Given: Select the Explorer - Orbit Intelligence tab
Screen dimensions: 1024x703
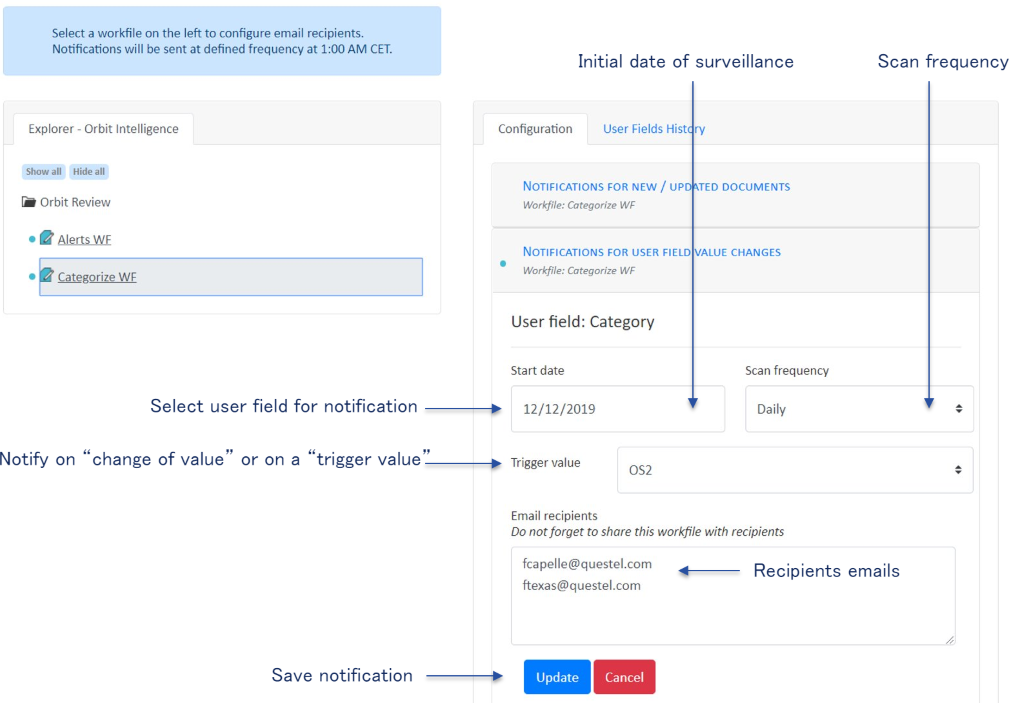Looking at the screenshot, I should [x=103, y=129].
